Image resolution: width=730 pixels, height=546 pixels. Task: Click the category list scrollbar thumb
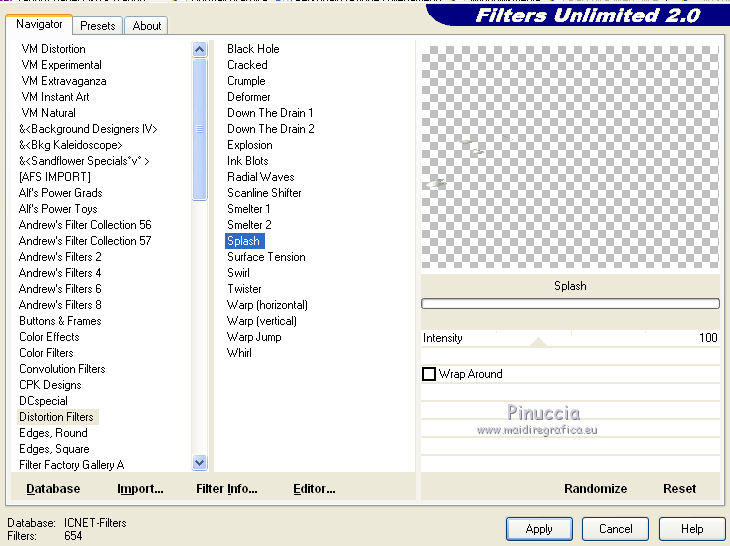[x=200, y=129]
